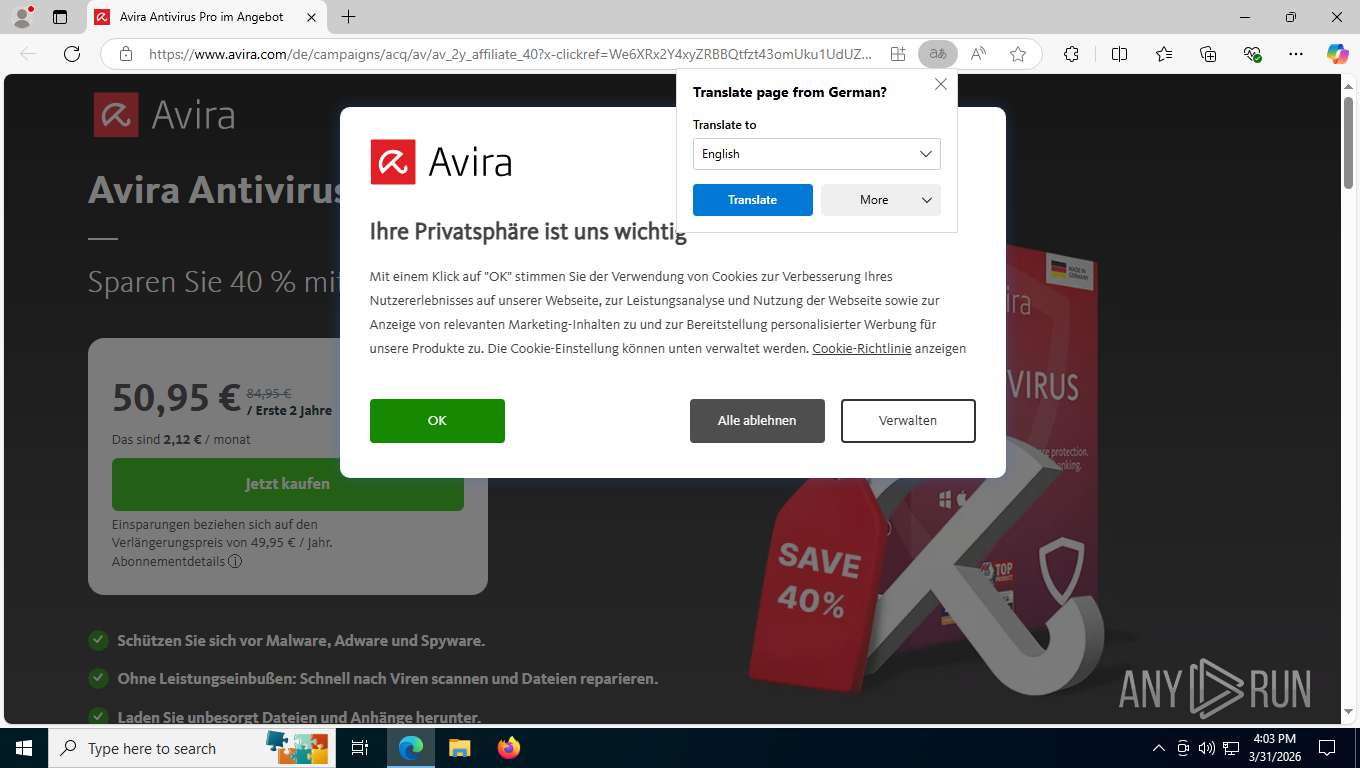Open the app available icon in address bar

click(898, 54)
